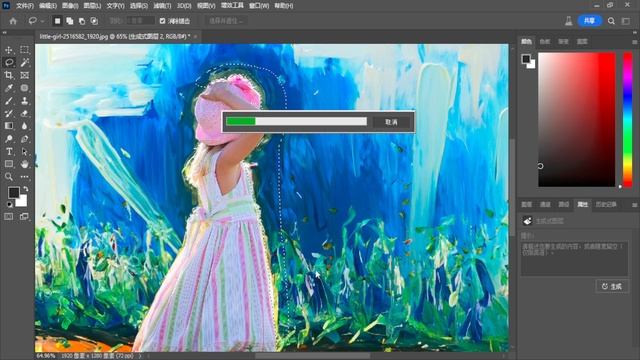Click the rainbow hue slider strip
640x360 pixels.
pos(627,120)
